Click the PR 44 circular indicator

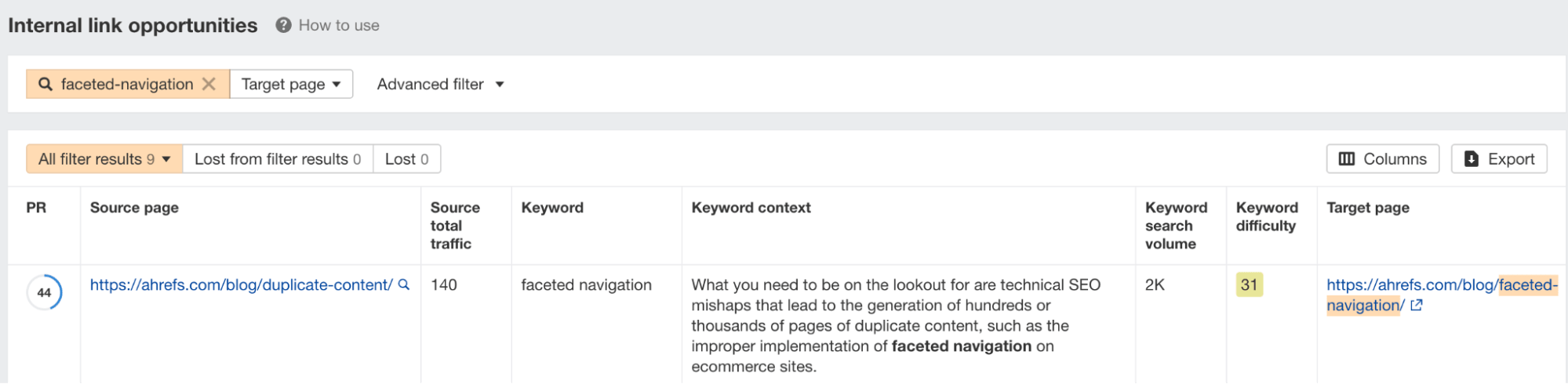point(45,292)
